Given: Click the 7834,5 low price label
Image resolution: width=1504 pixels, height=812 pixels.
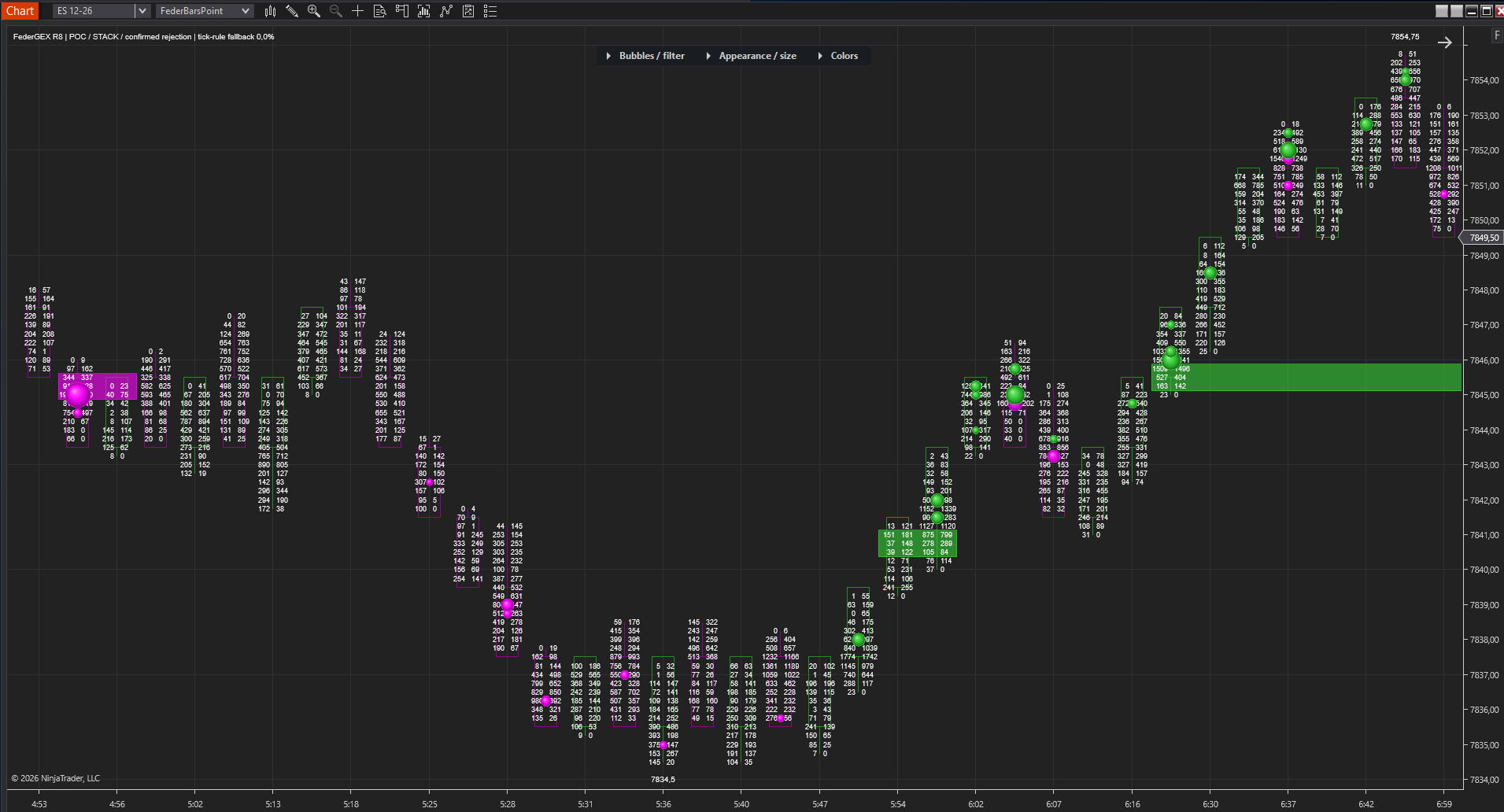Looking at the screenshot, I should [x=663, y=780].
